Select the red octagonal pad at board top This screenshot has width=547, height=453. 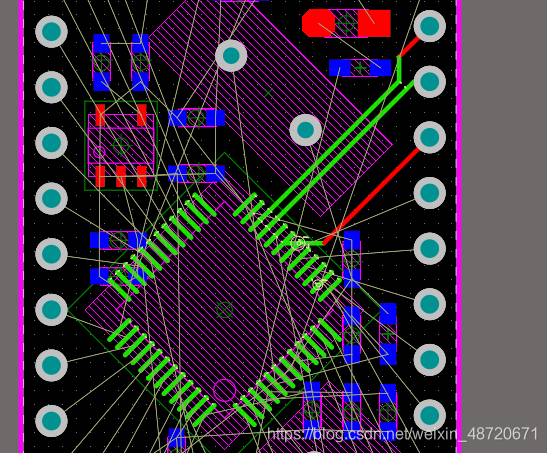[x=318, y=23]
